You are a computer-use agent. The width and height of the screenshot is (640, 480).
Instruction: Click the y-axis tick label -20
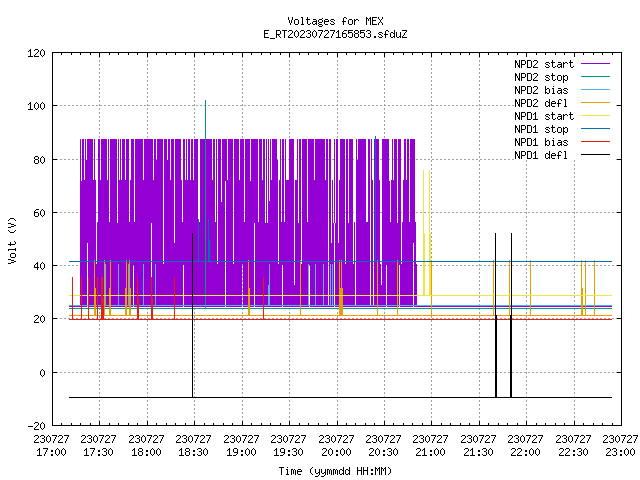[x=36, y=426]
